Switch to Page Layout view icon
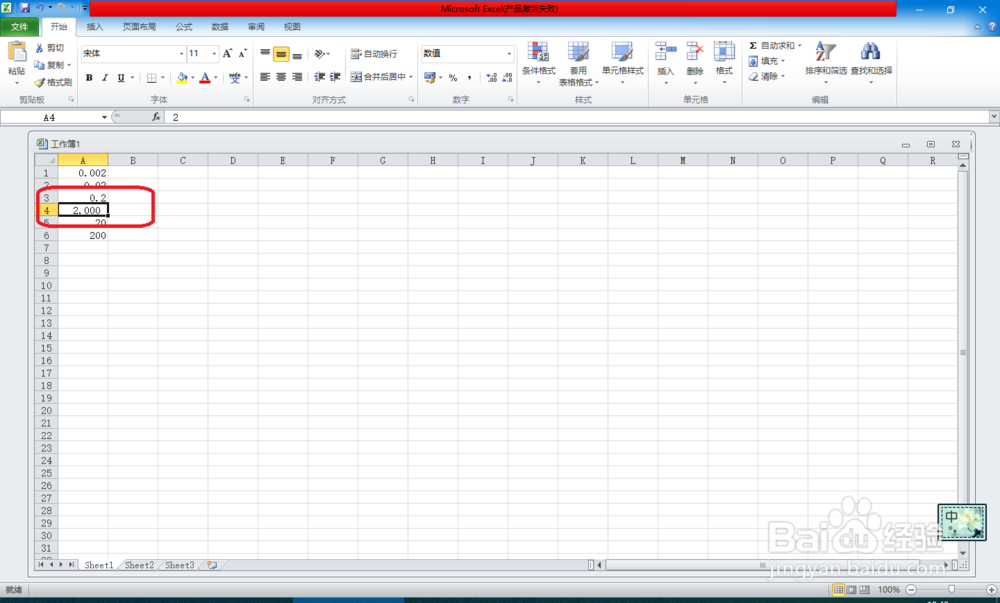The height and width of the screenshot is (603, 1000). pyautogui.click(x=851, y=590)
